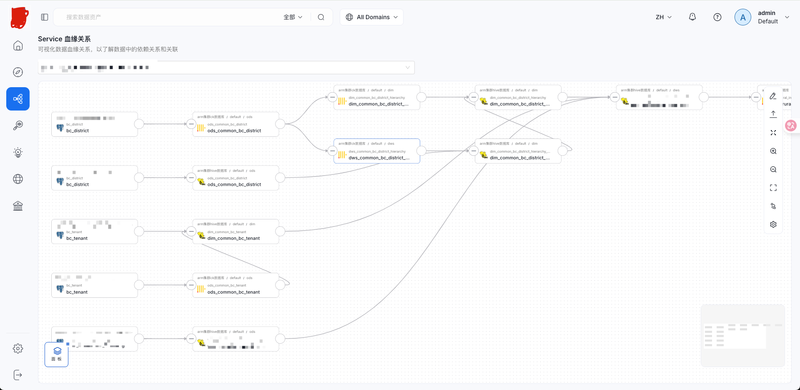Expand the ZH language dropdown

coord(663,17)
